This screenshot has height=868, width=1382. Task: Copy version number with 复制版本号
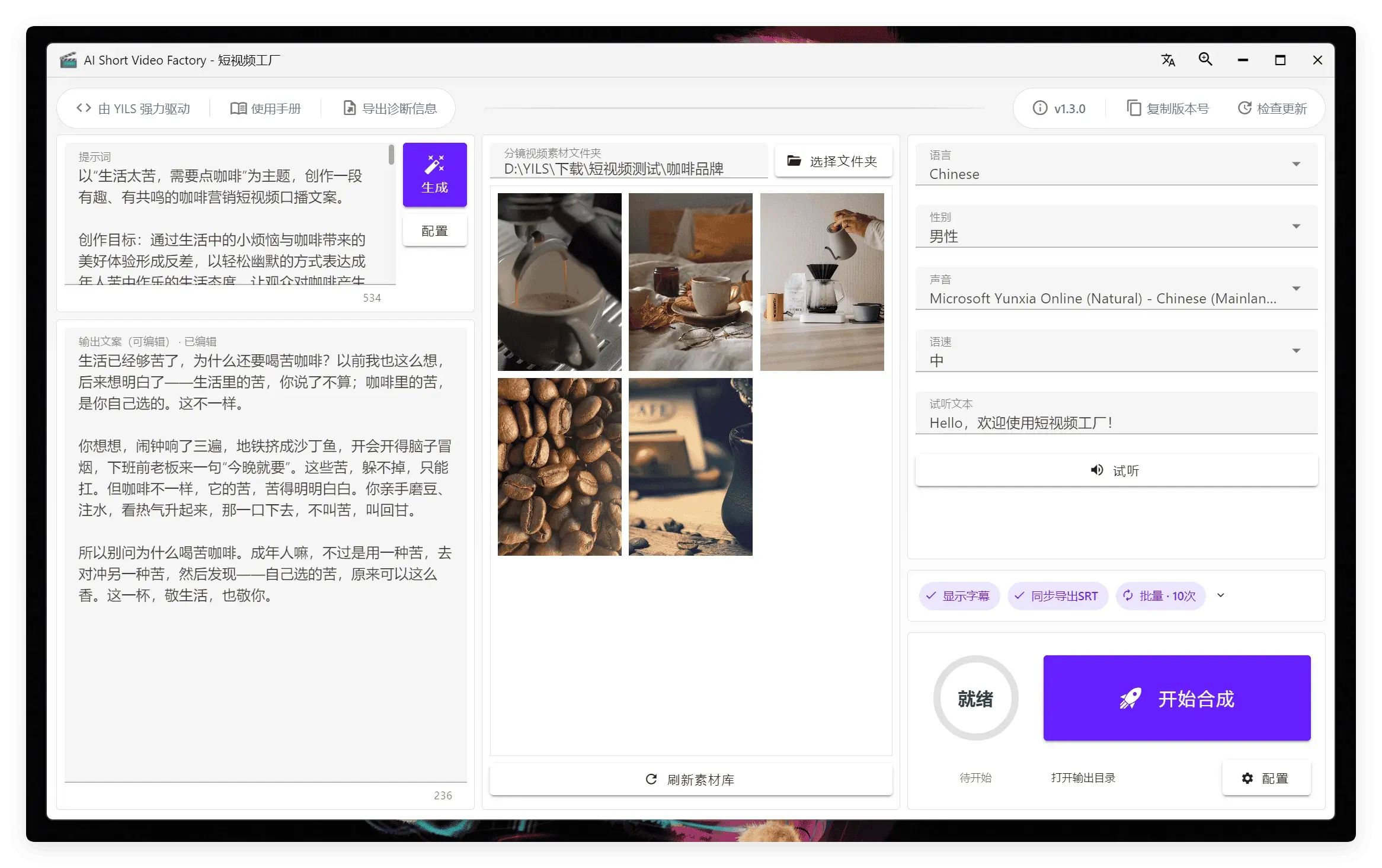coord(1167,108)
